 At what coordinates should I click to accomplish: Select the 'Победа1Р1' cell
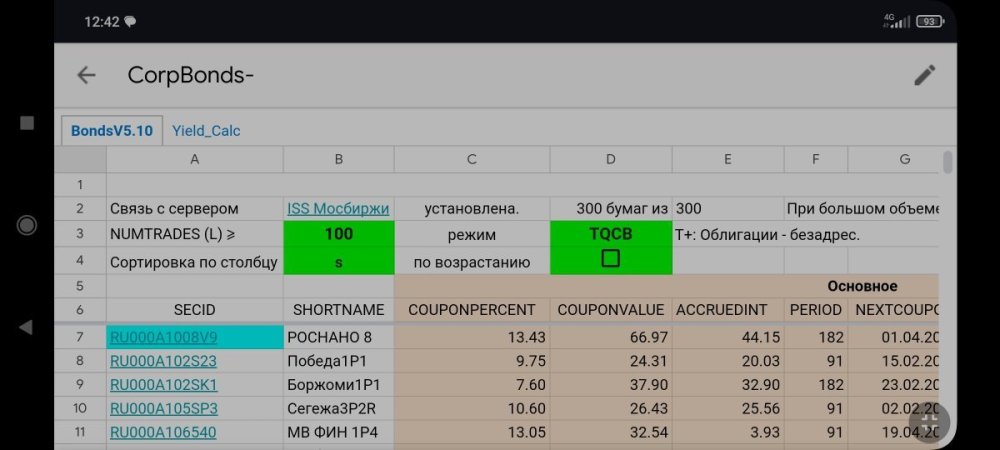coord(339,361)
